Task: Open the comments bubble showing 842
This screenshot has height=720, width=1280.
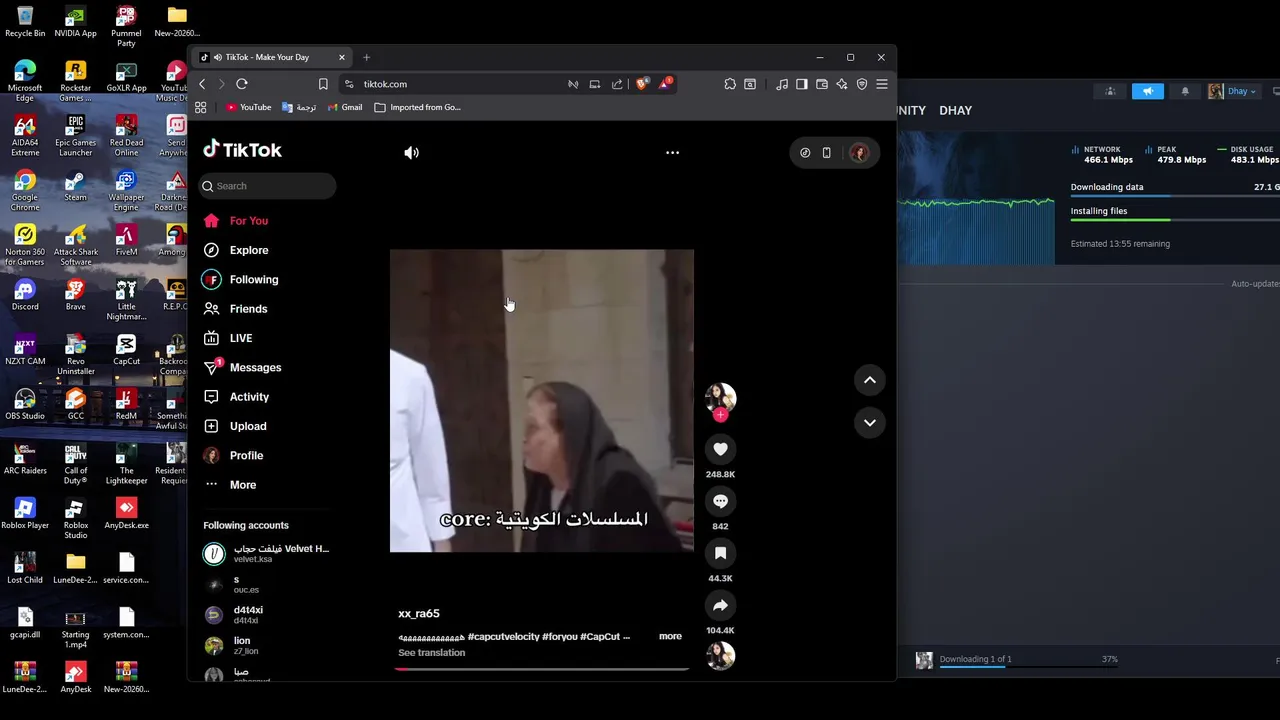Action: 720,501
